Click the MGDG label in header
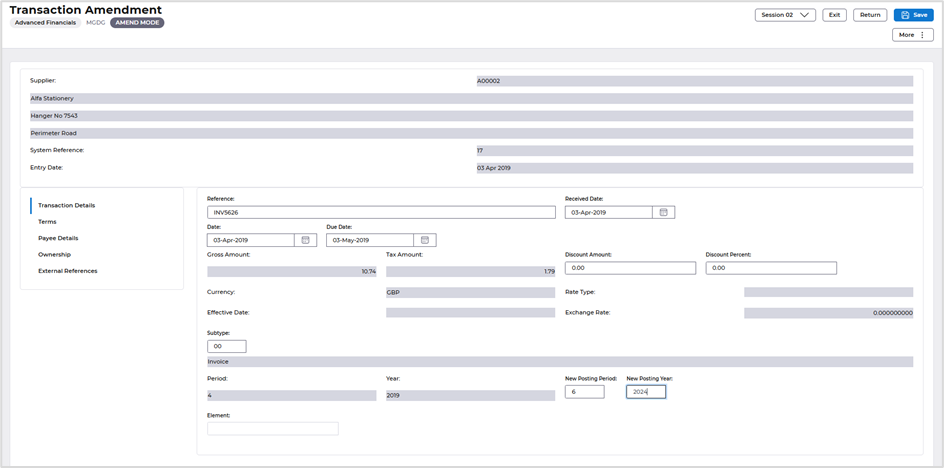944x468 pixels. coord(96,22)
